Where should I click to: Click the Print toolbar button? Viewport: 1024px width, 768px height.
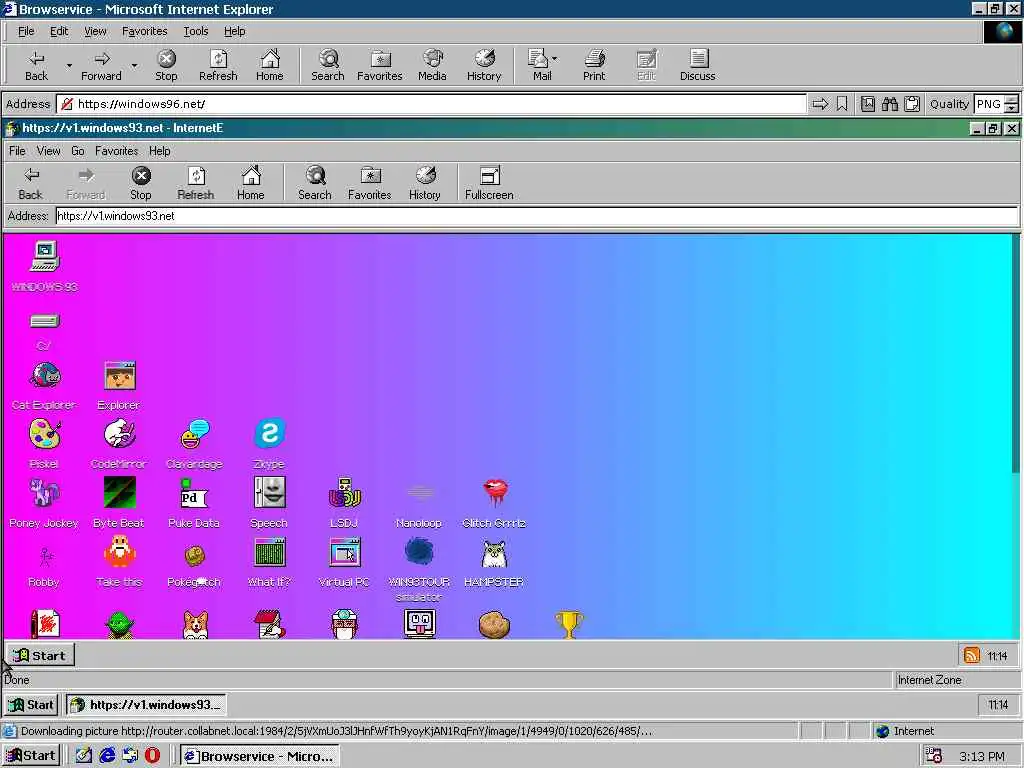(x=594, y=65)
